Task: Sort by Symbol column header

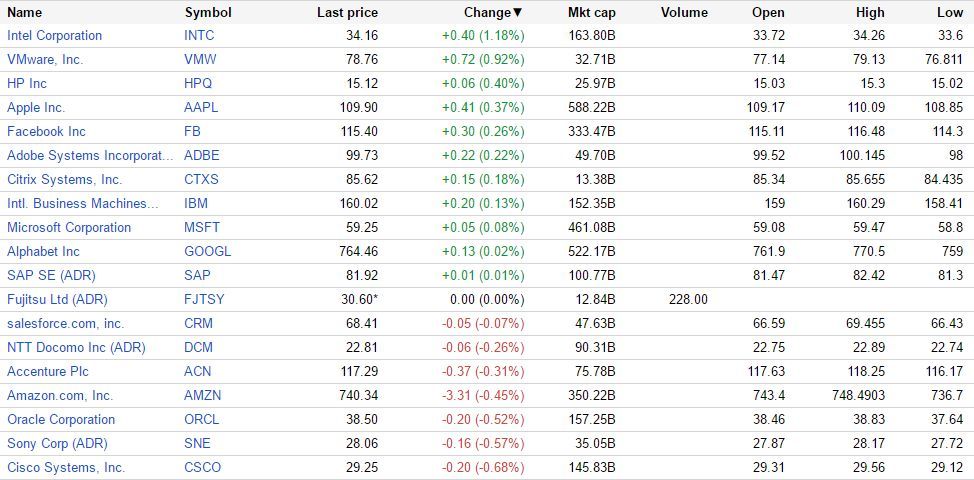Action: coord(208,13)
